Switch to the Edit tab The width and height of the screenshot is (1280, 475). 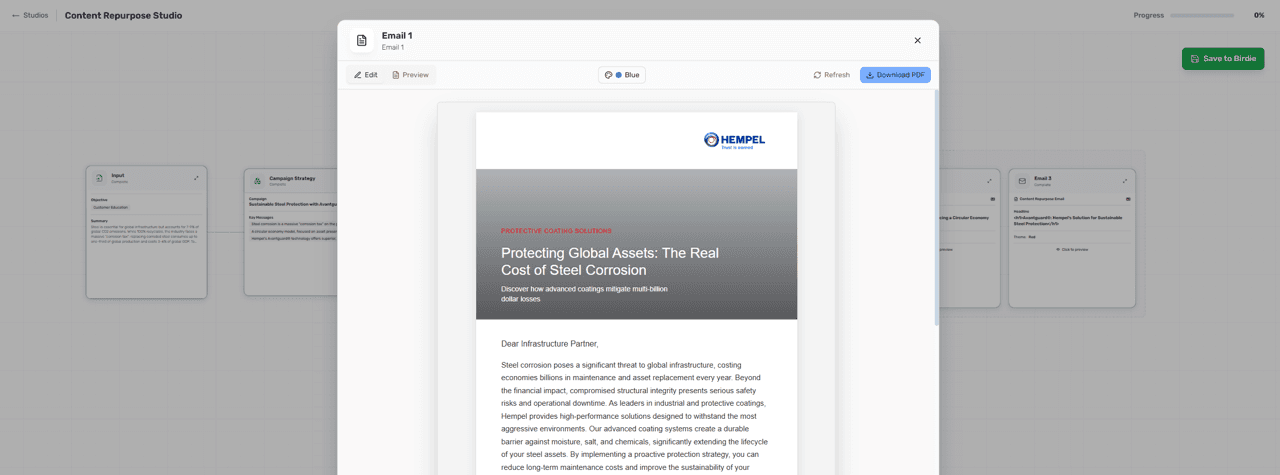tap(366, 75)
